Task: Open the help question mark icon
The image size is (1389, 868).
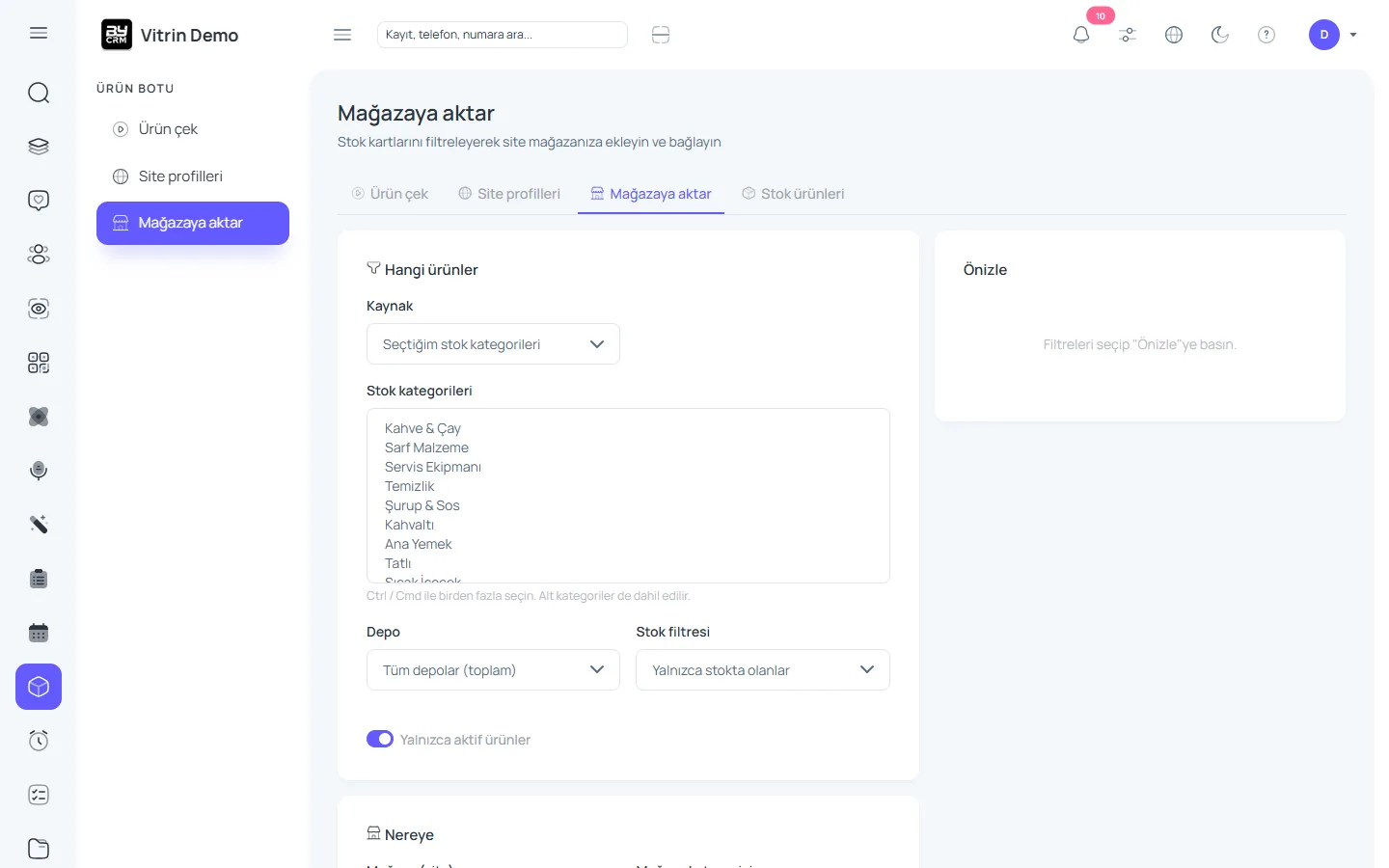Action: [x=1266, y=35]
